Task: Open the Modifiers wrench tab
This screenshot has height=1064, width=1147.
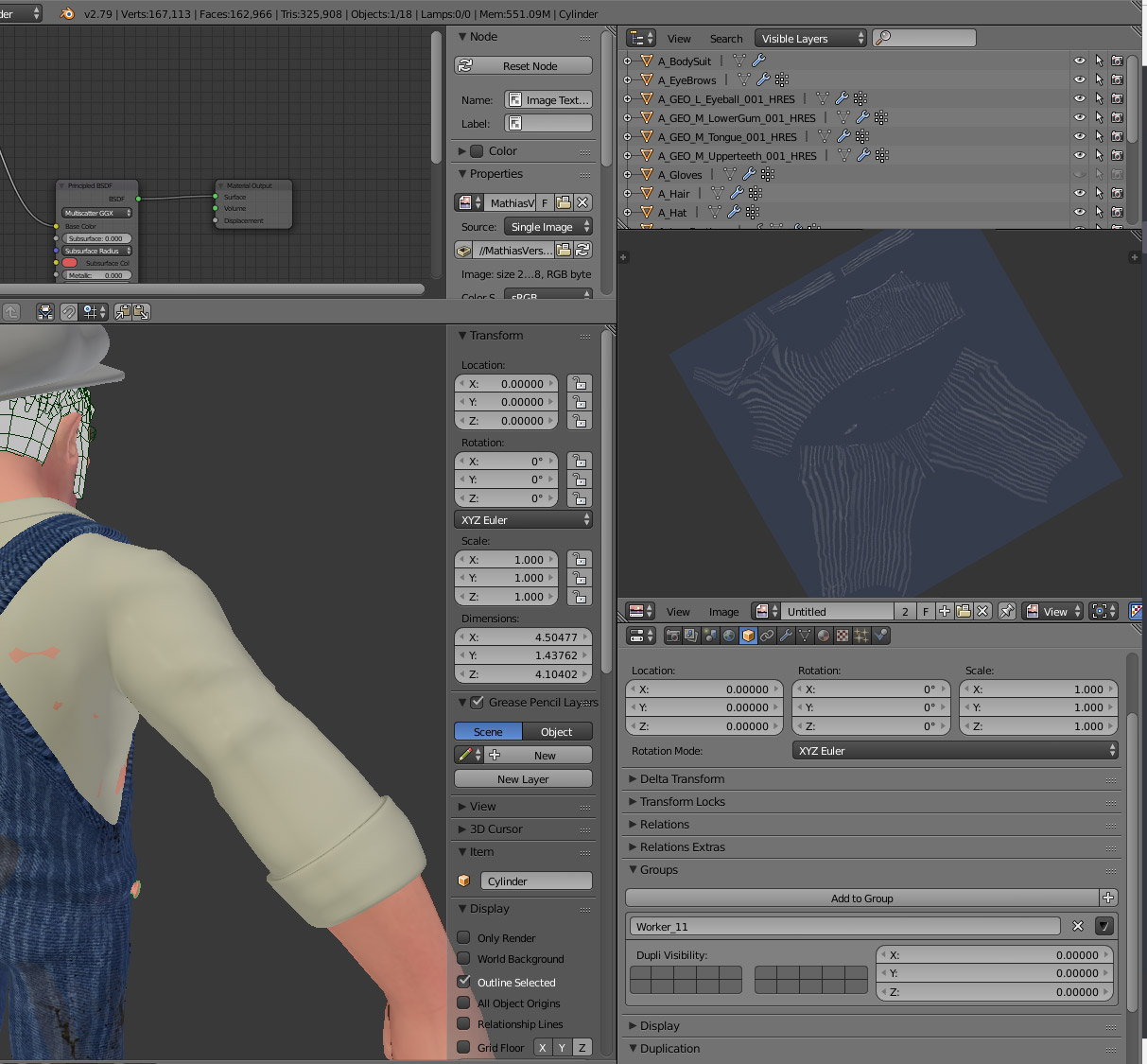Action: point(786,636)
